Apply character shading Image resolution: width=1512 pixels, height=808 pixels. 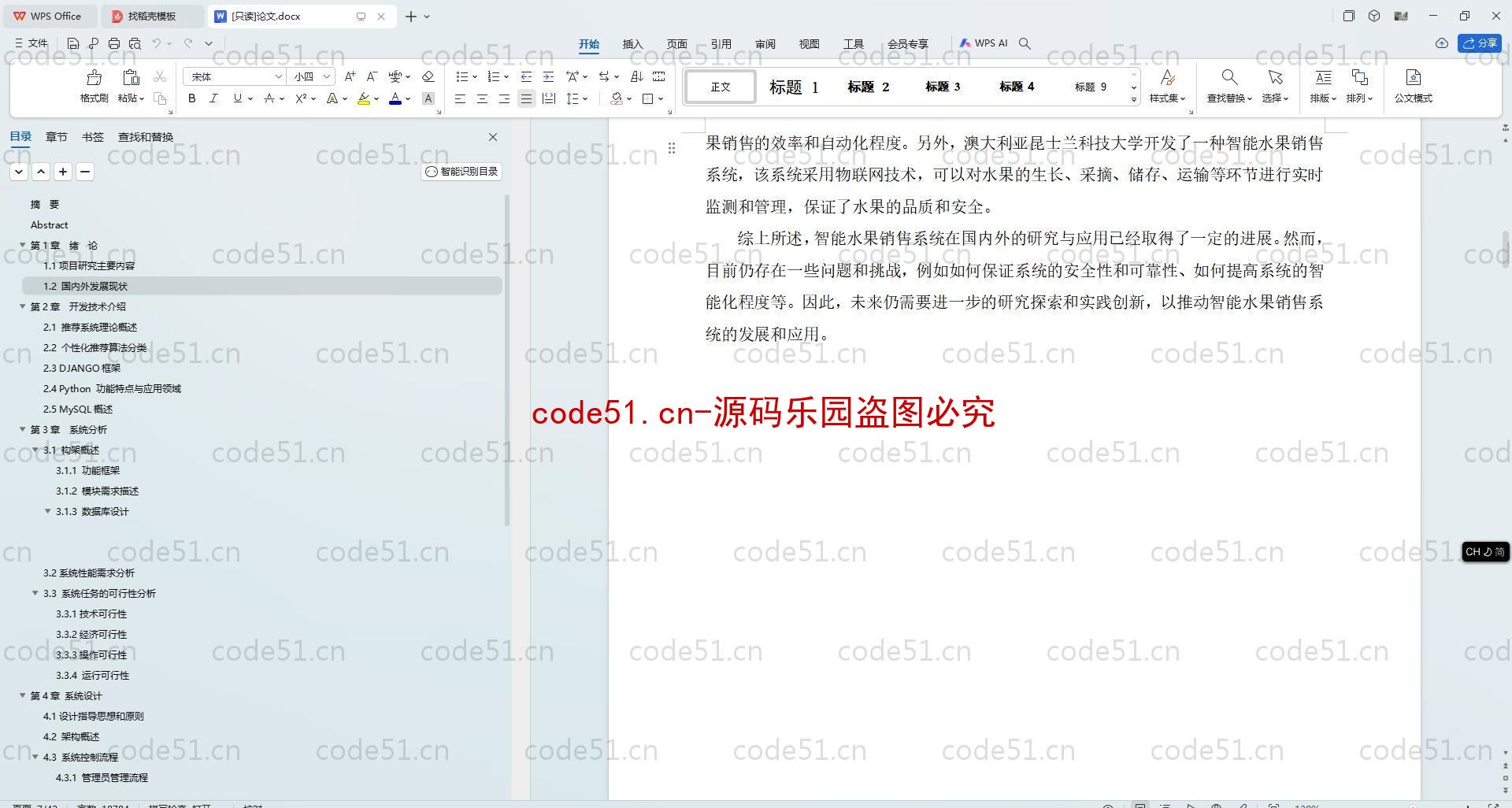tap(428, 98)
